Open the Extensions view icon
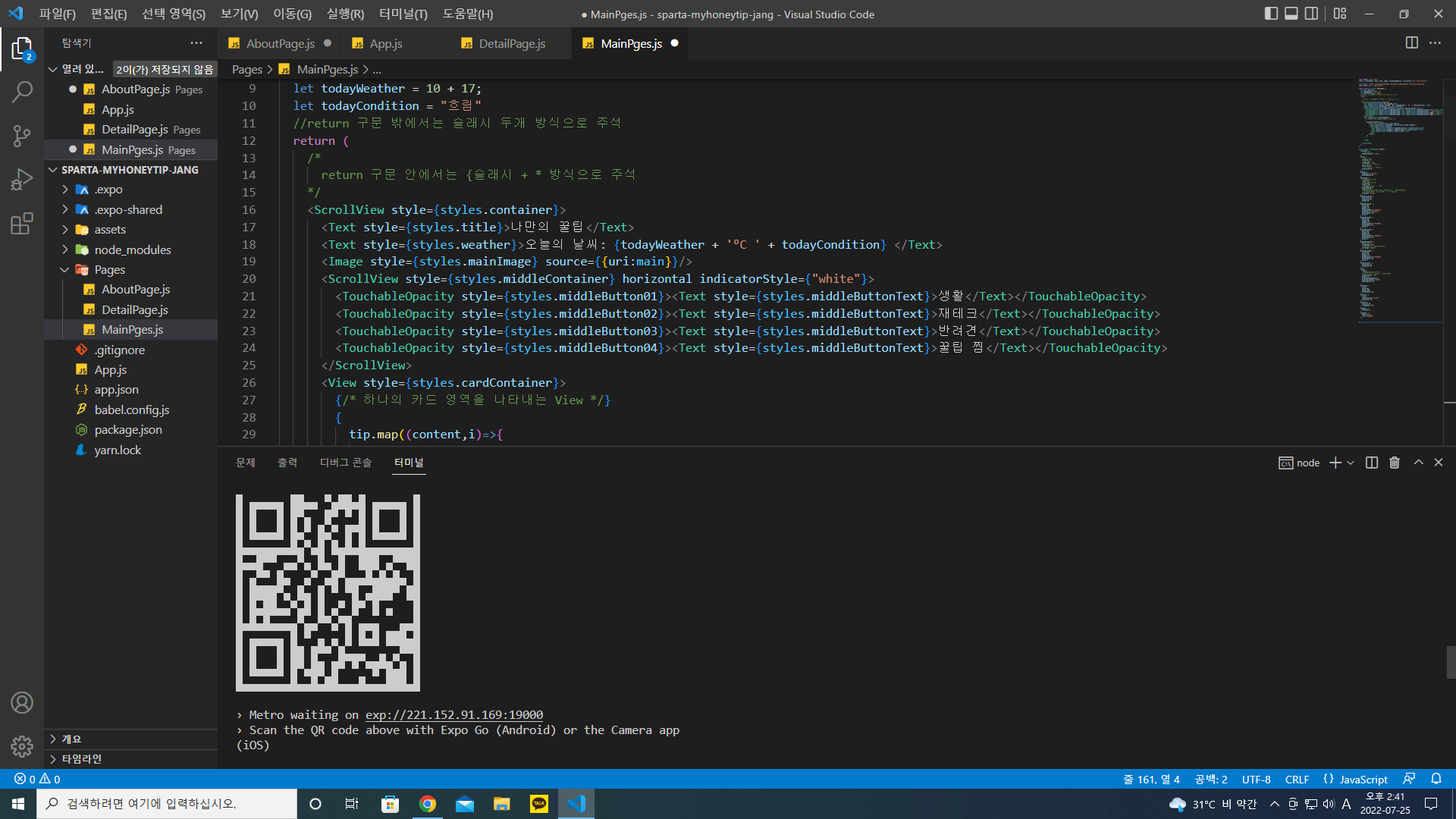This screenshot has width=1456, height=819. coord(22,223)
